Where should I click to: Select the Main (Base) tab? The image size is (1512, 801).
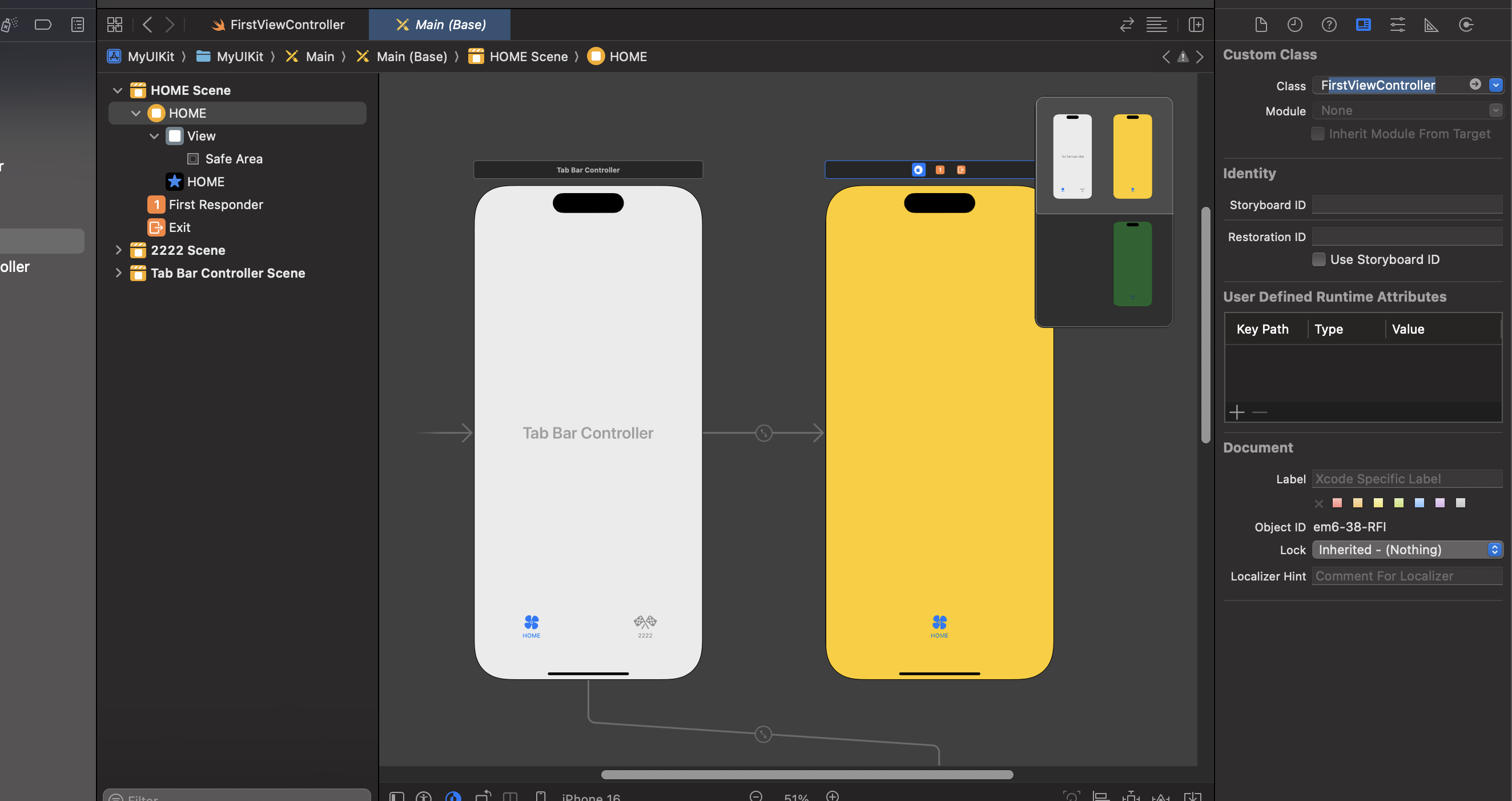[440, 25]
